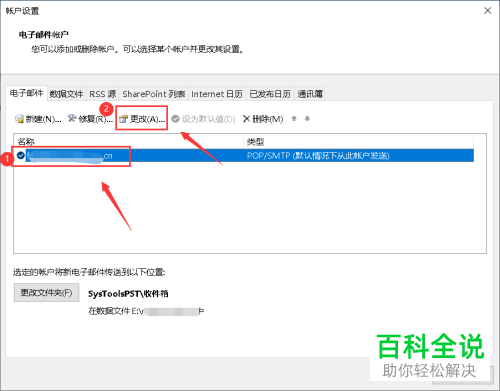Click the 新建(N) new account button
The width and height of the screenshot is (500, 391).
point(38,119)
